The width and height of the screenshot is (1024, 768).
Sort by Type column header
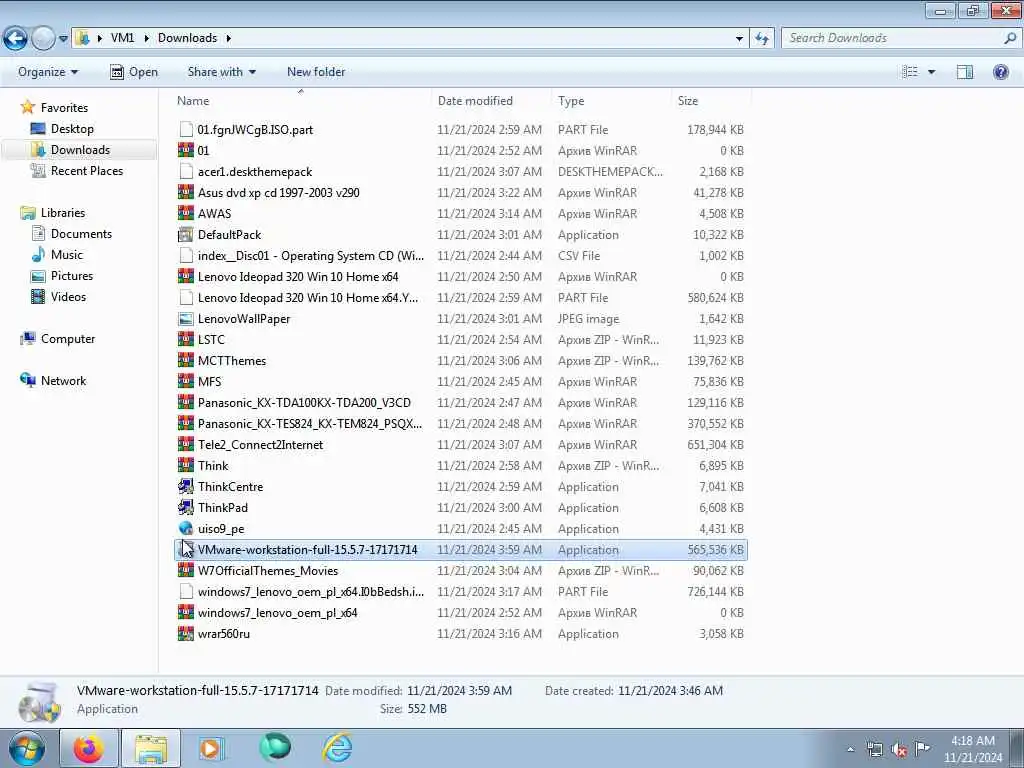click(571, 101)
